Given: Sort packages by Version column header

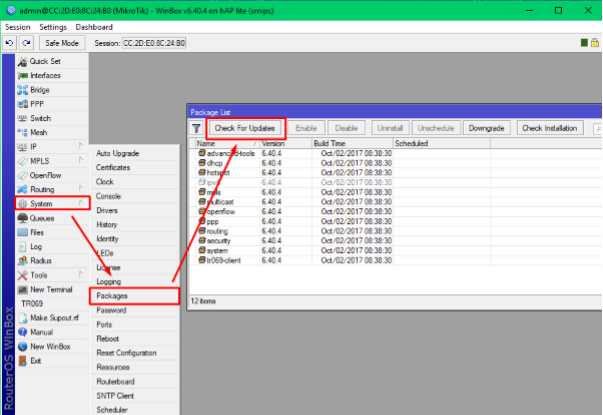Looking at the screenshot, I should tap(285, 143).
